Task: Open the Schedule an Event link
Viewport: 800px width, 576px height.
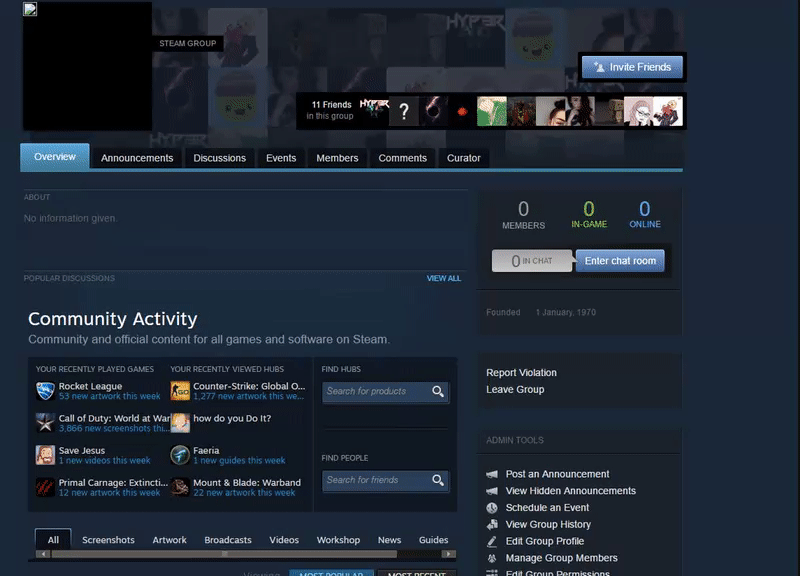Action: 547,508
